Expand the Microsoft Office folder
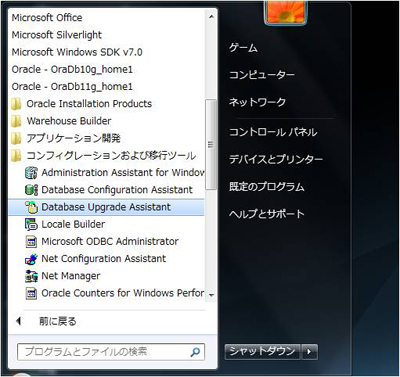400x377 pixels. [x=47, y=18]
